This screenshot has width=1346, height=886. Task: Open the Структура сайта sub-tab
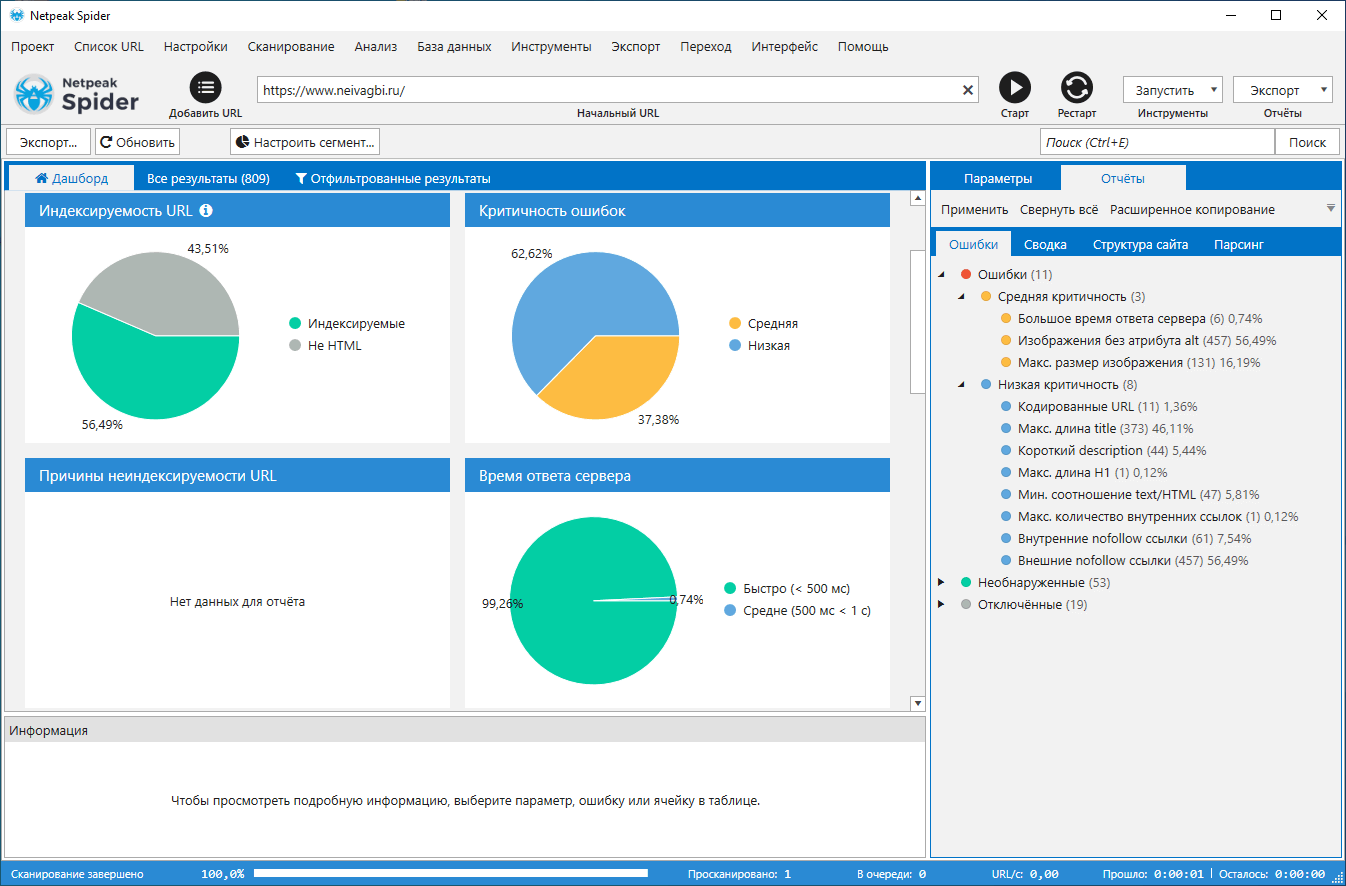1141,245
